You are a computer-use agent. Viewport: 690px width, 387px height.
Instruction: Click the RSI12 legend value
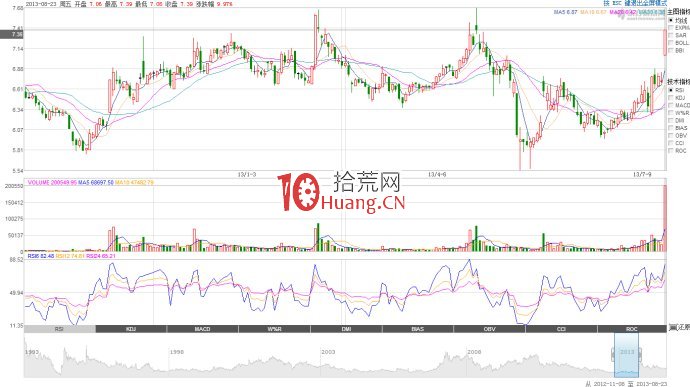70,256
